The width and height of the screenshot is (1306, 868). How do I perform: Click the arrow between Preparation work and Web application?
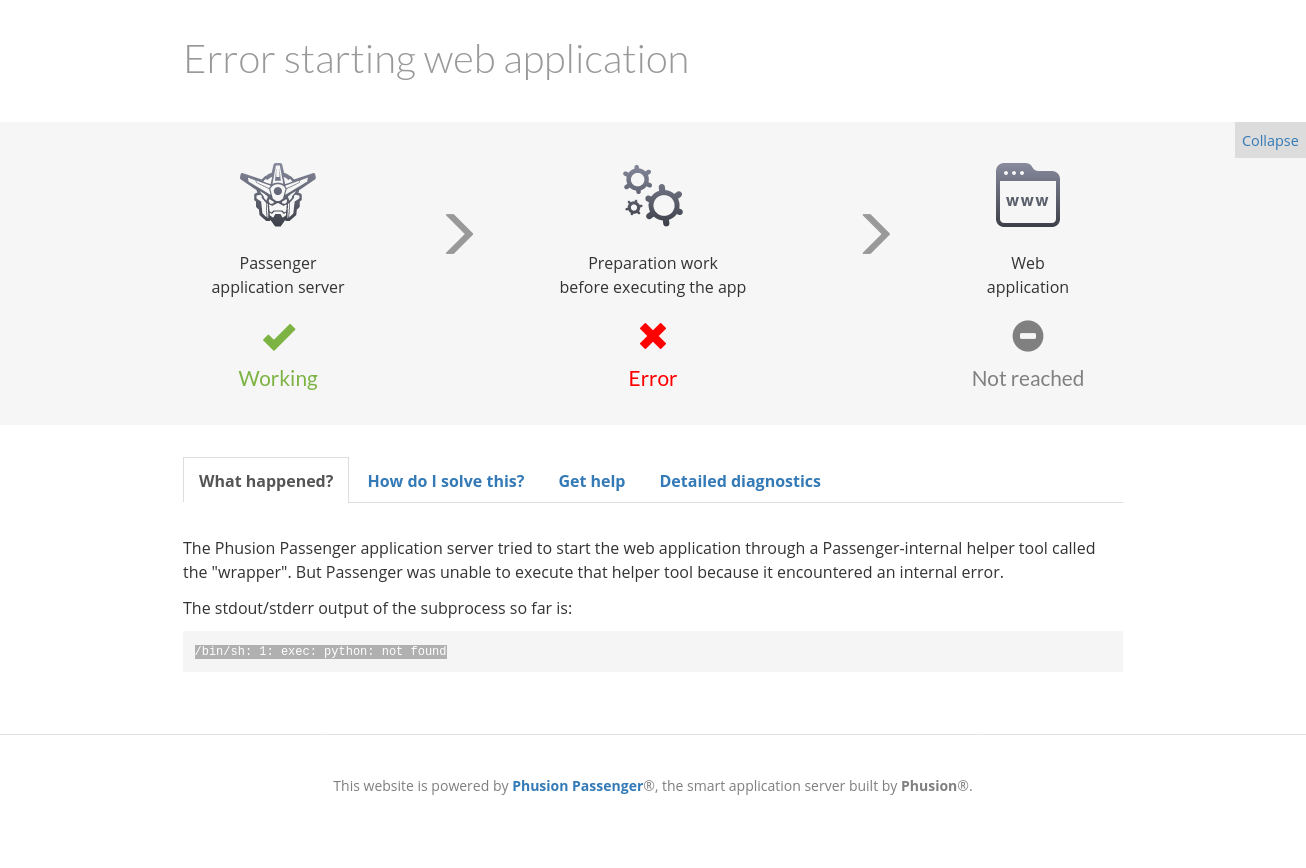click(876, 233)
